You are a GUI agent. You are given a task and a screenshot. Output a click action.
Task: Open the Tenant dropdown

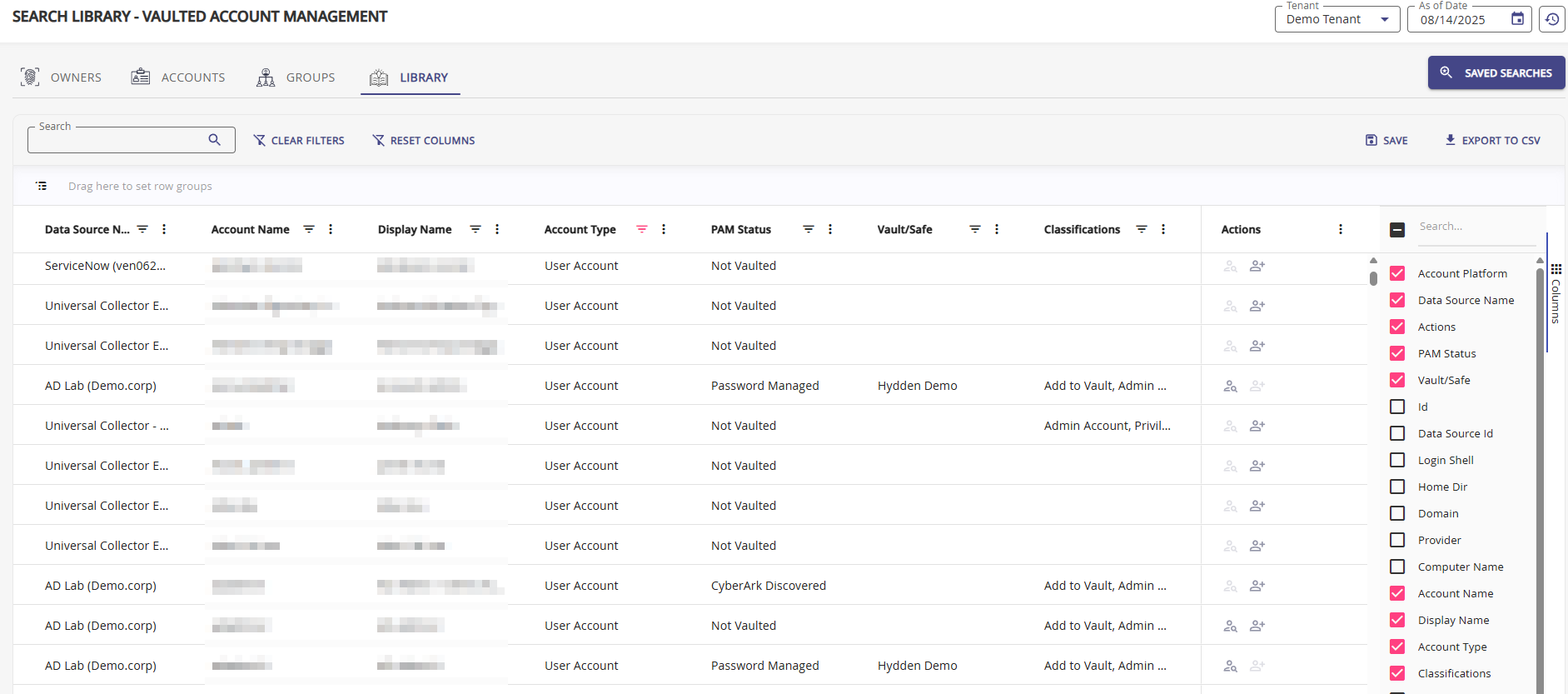point(1337,19)
